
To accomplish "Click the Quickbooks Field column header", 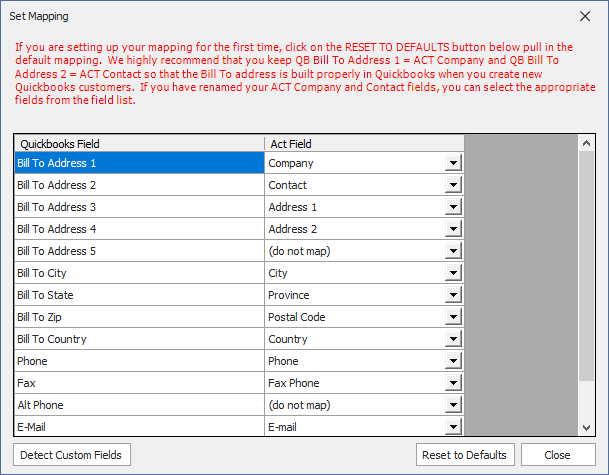I will 139,144.
